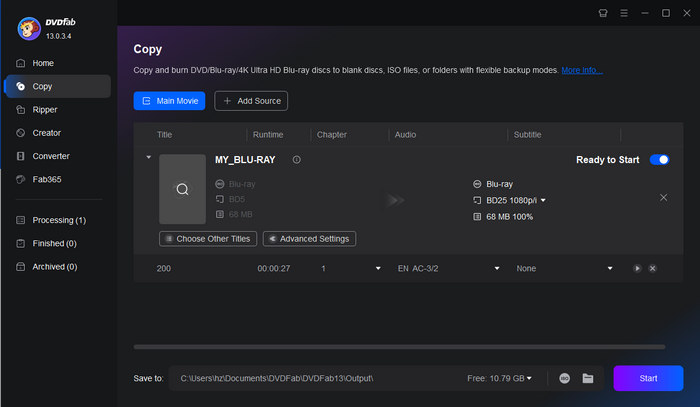Select the Copy module in sidebar

point(57,86)
